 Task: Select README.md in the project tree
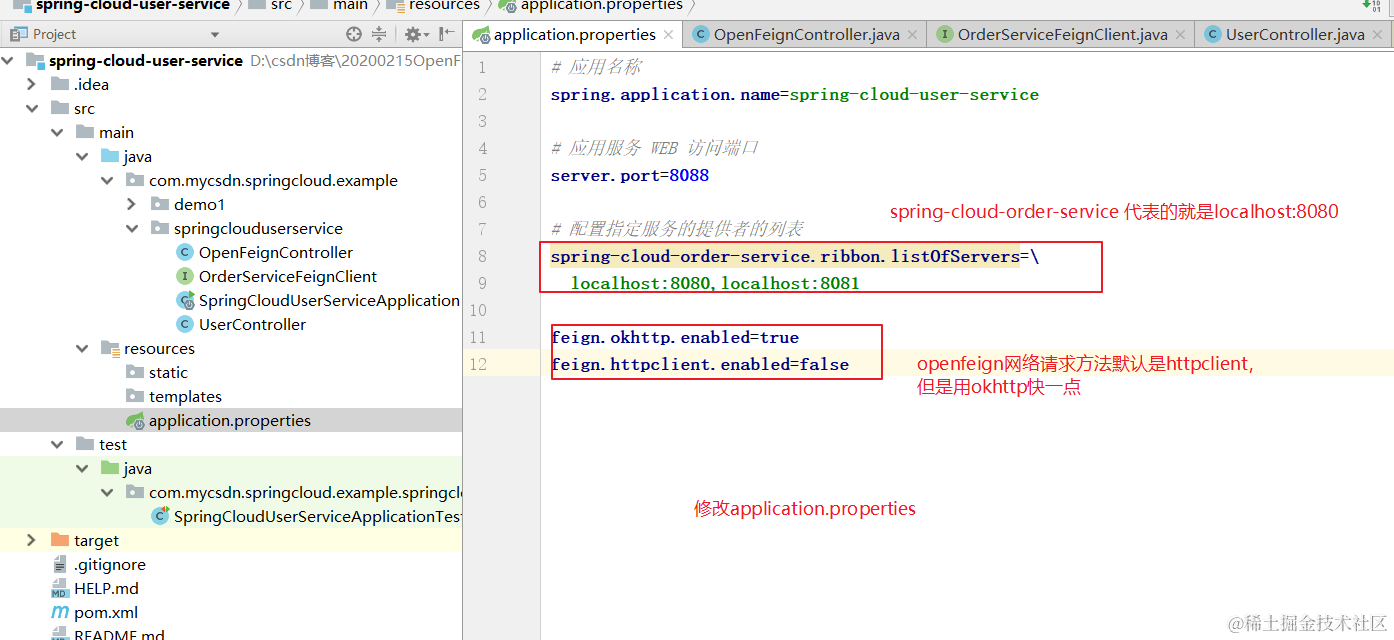click(x=118, y=634)
